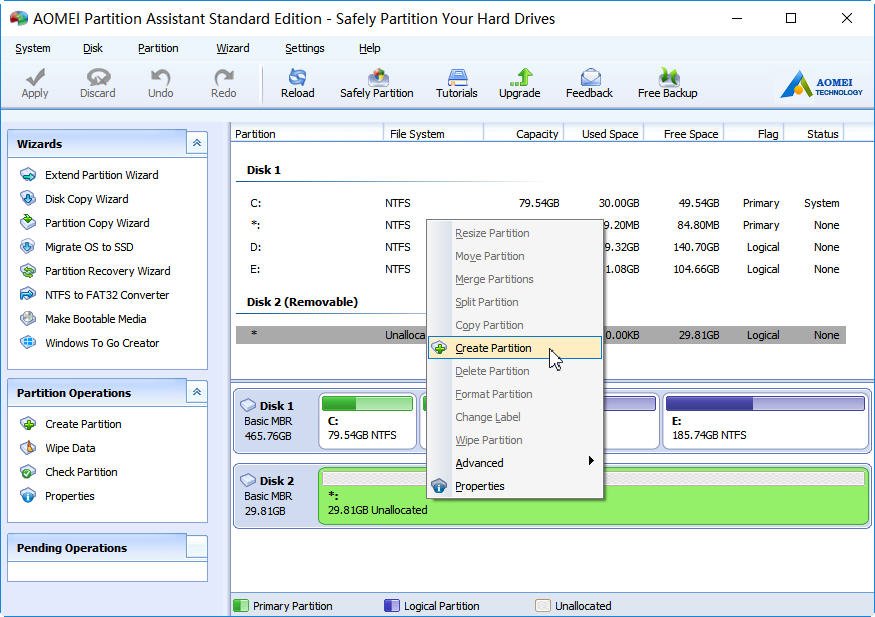Open the Settings menu

305,49
